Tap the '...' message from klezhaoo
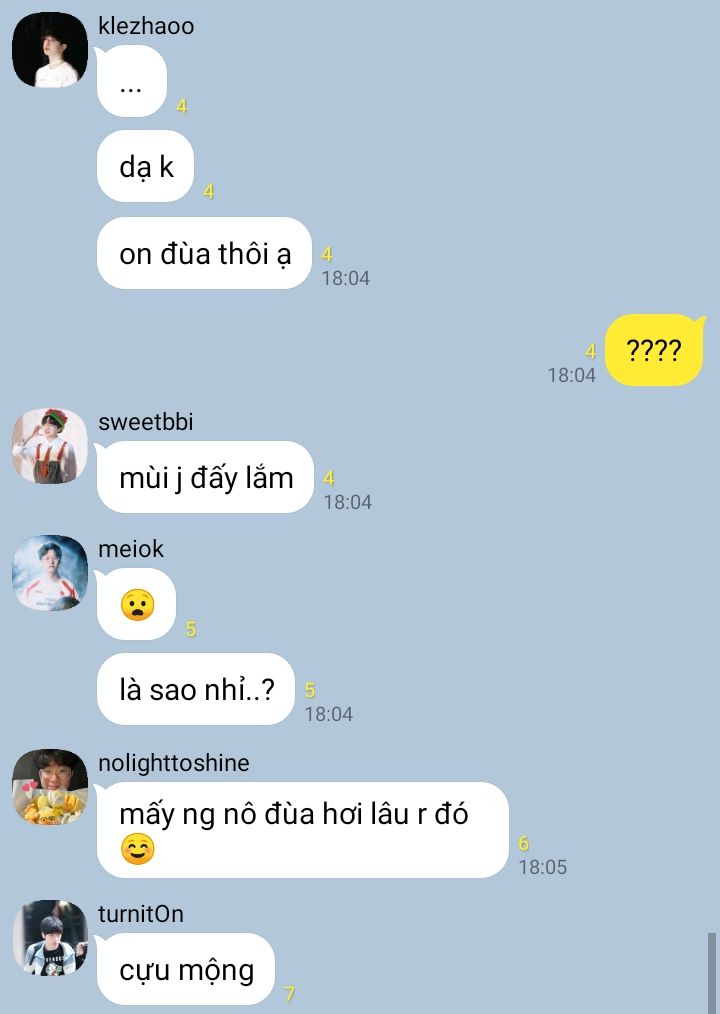 132,81
